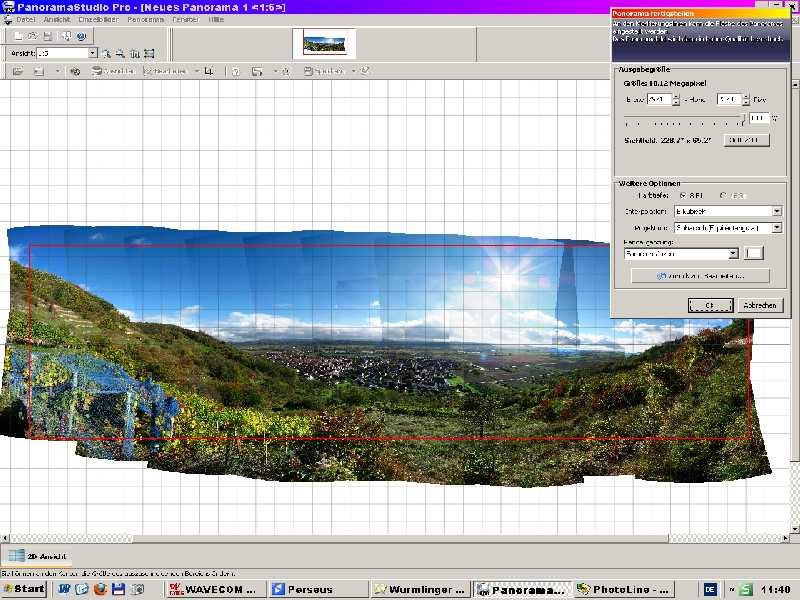The height and width of the screenshot is (600, 800).
Task: Select the 8 Bit color depth radio
Action: click(682, 195)
